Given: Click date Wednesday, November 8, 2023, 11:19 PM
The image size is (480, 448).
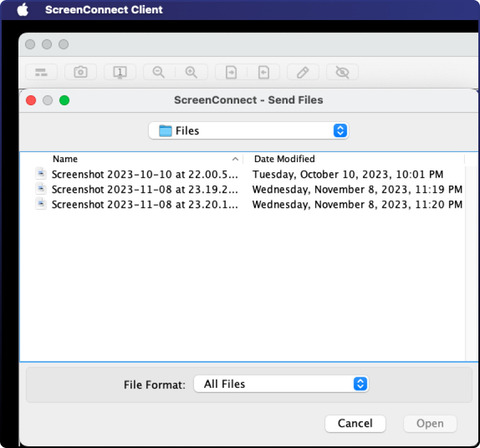Looking at the screenshot, I should click(x=357, y=189).
